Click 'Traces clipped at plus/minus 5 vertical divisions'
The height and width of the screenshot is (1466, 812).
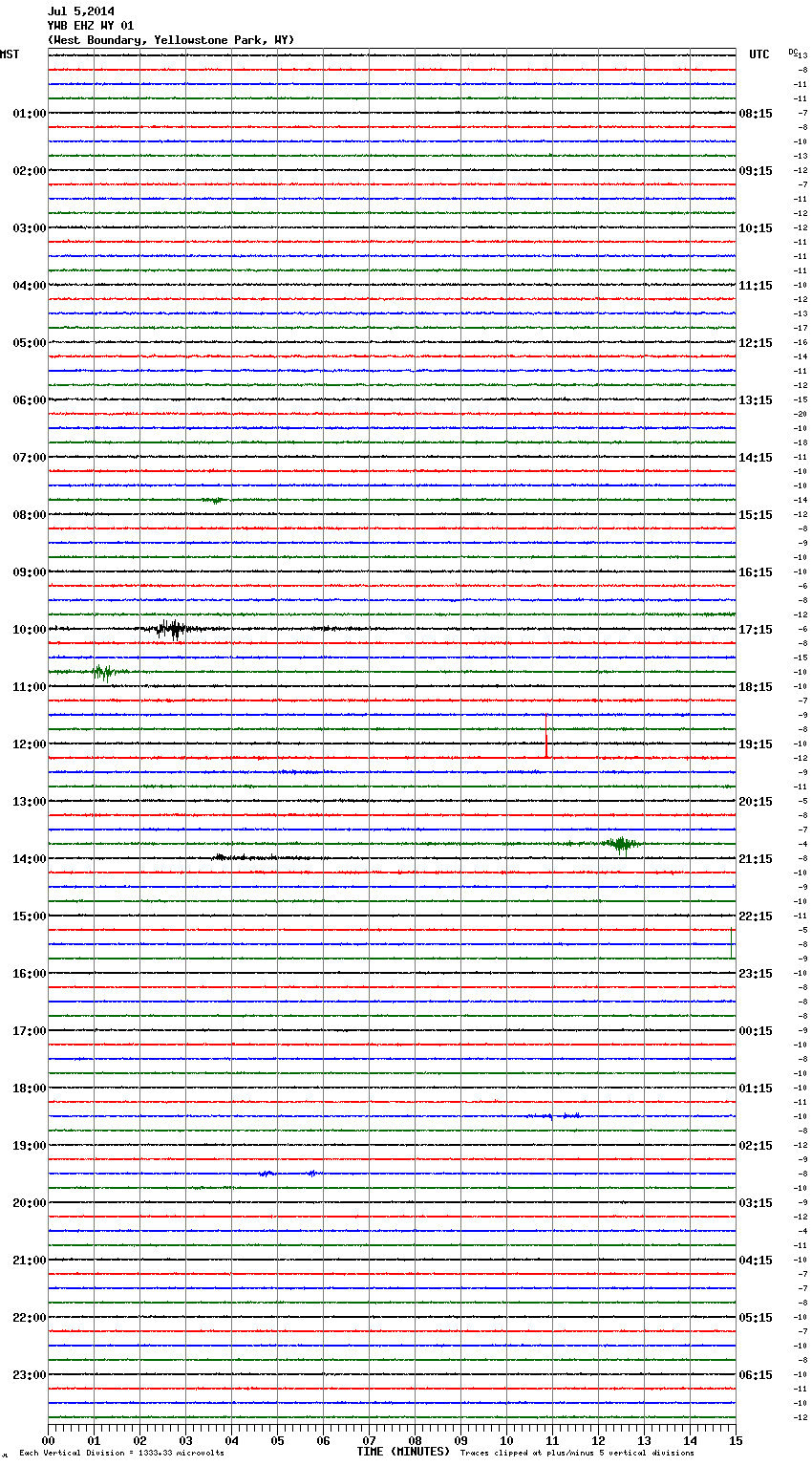[577, 1454]
